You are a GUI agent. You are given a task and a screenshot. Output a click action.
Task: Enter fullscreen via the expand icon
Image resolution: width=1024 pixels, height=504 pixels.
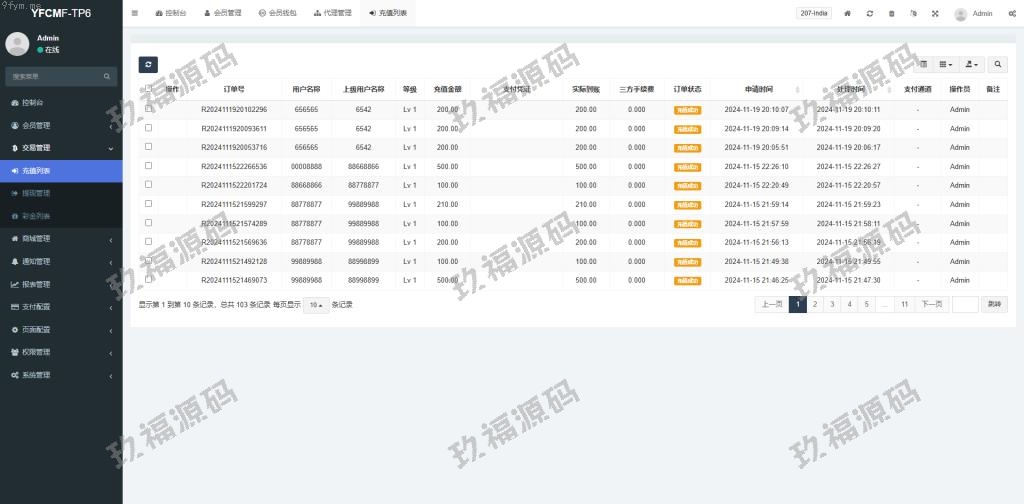click(x=935, y=14)
